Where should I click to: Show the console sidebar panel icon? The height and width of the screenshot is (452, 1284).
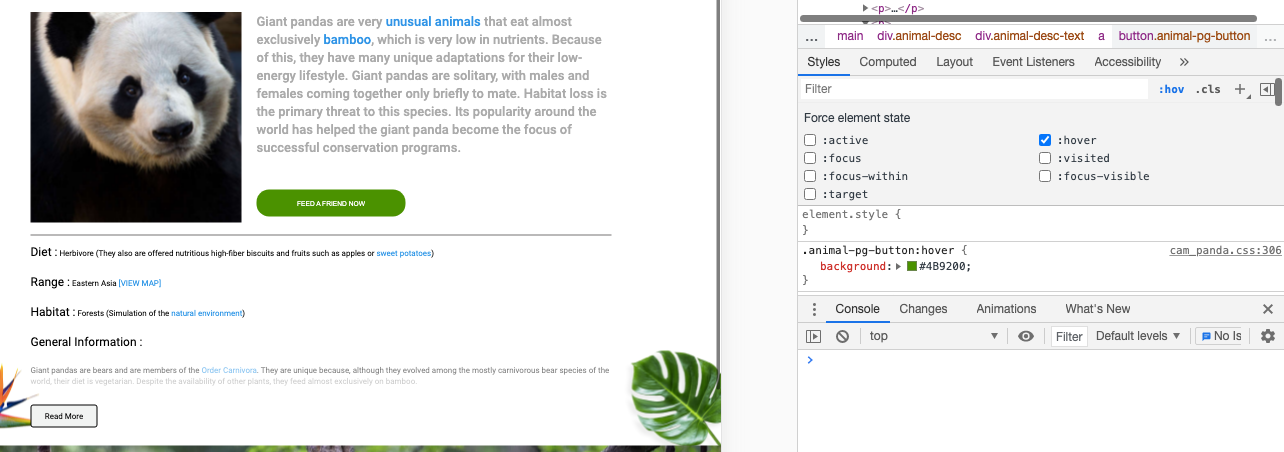click(x=814, y=336)
